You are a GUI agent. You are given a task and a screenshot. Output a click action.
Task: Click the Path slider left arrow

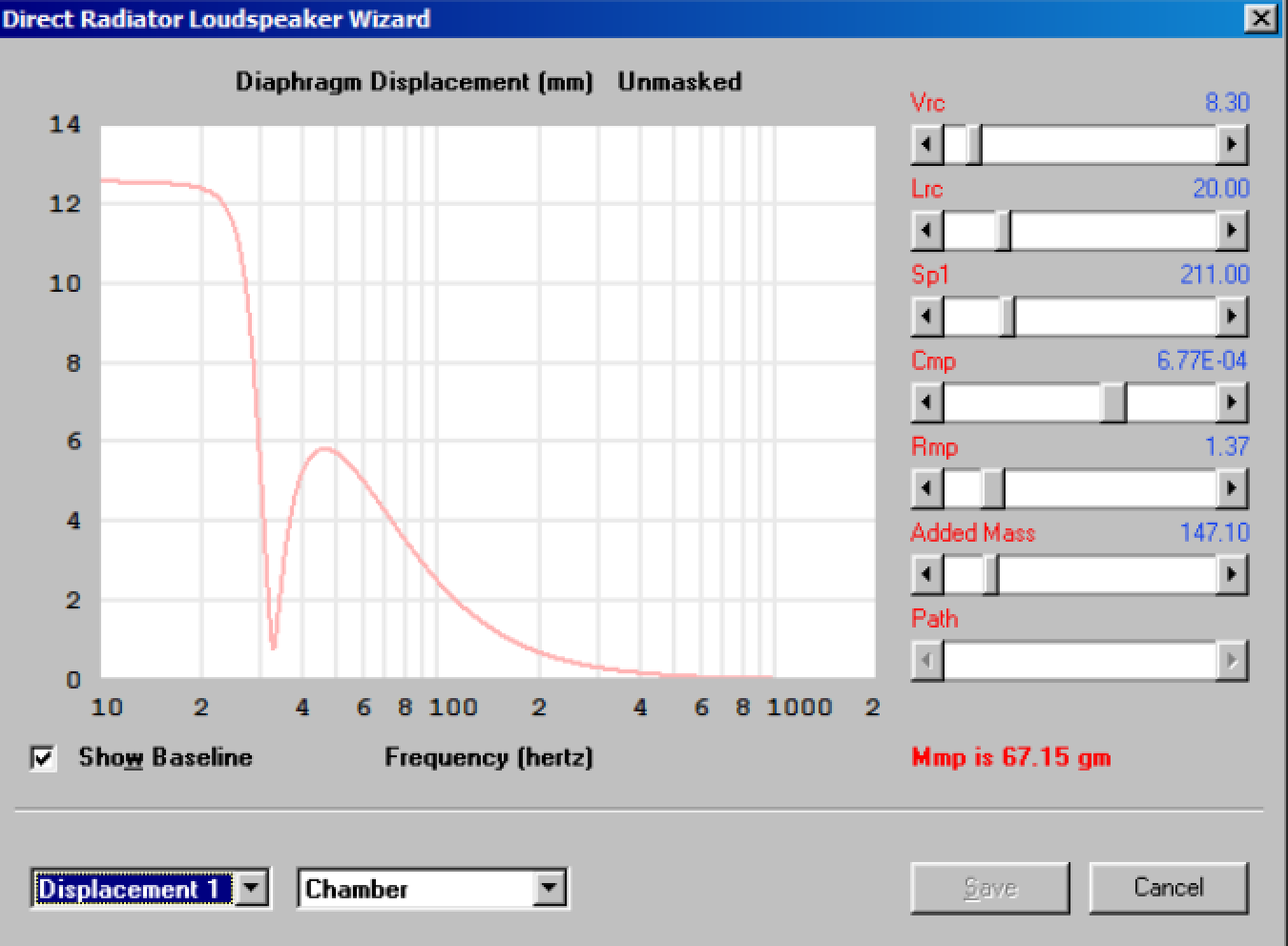click(927, 660)
